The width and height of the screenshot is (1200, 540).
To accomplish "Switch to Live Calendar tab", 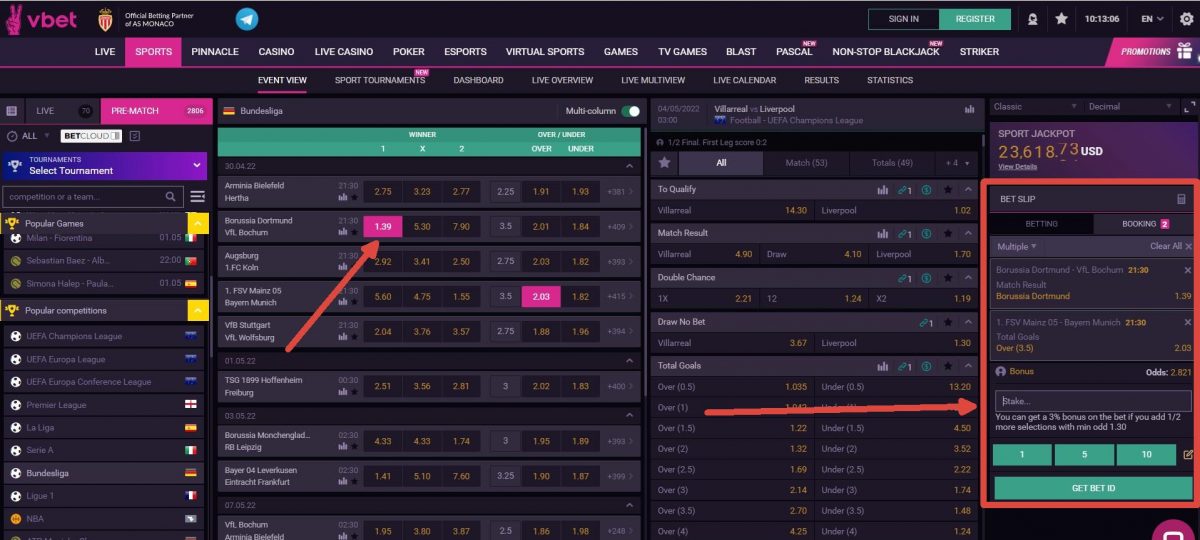I will coord(744,80).
